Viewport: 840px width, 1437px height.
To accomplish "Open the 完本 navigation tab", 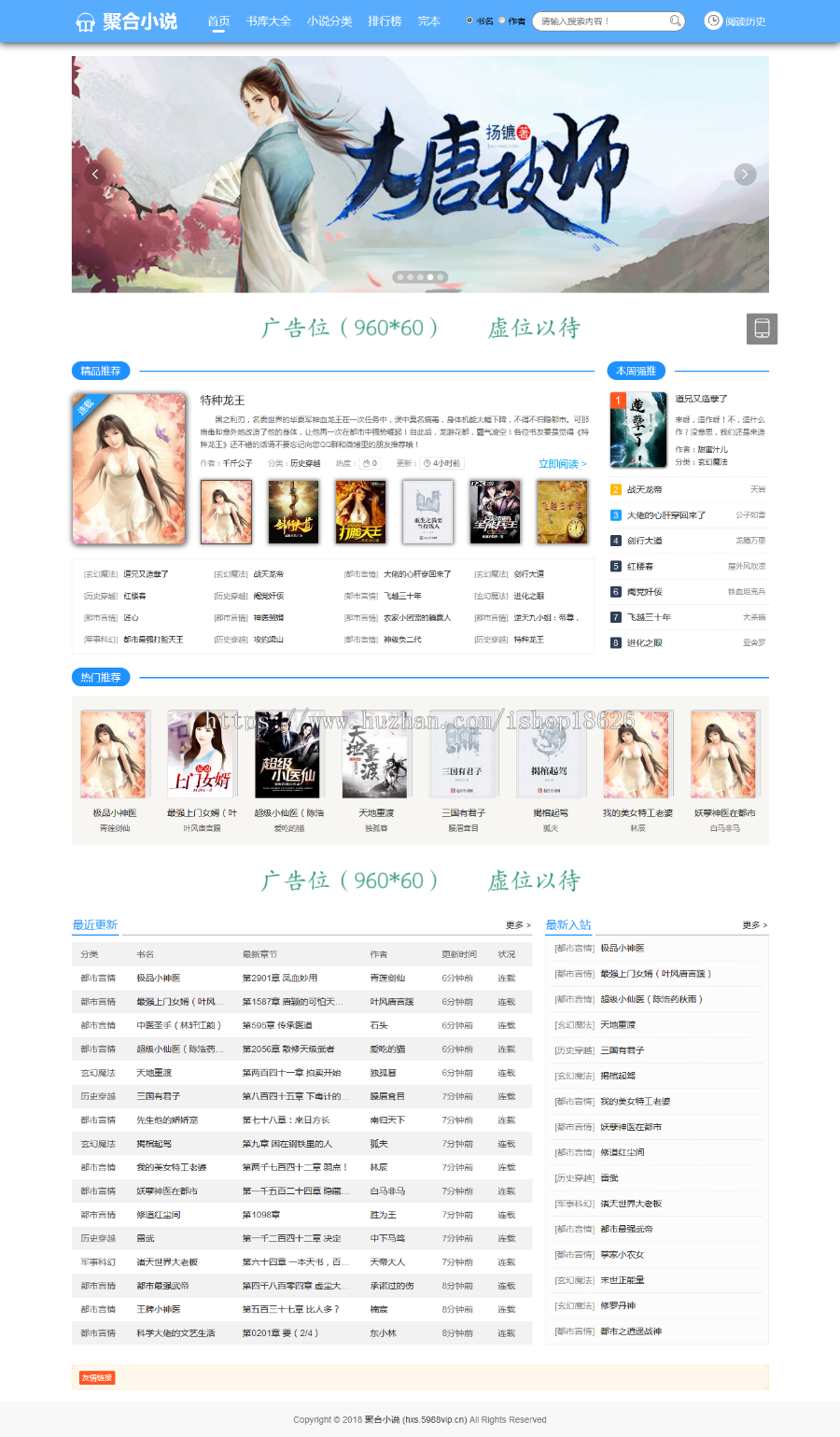I will (428, 21).
